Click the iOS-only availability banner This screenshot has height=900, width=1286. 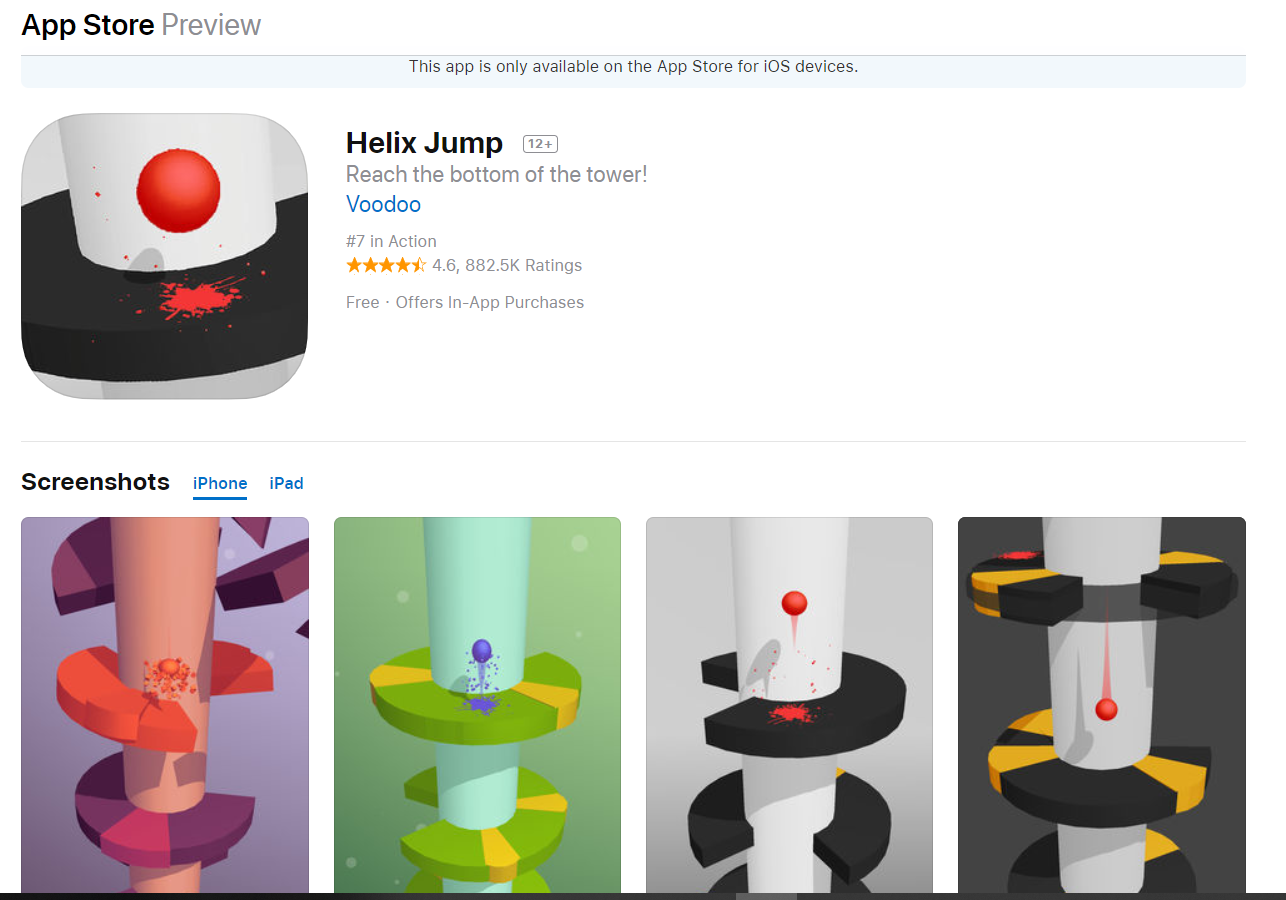tap(633, 67)
